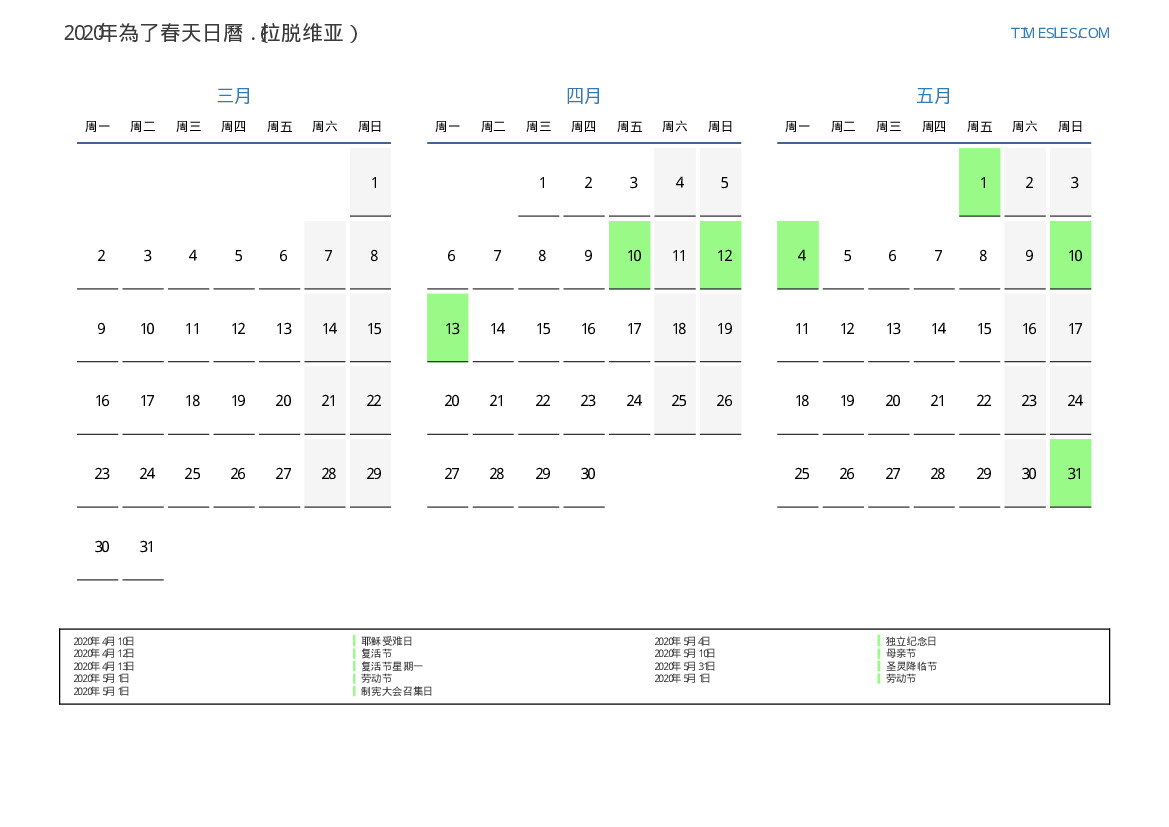Click the 三月 month heading

click(234, 96)
